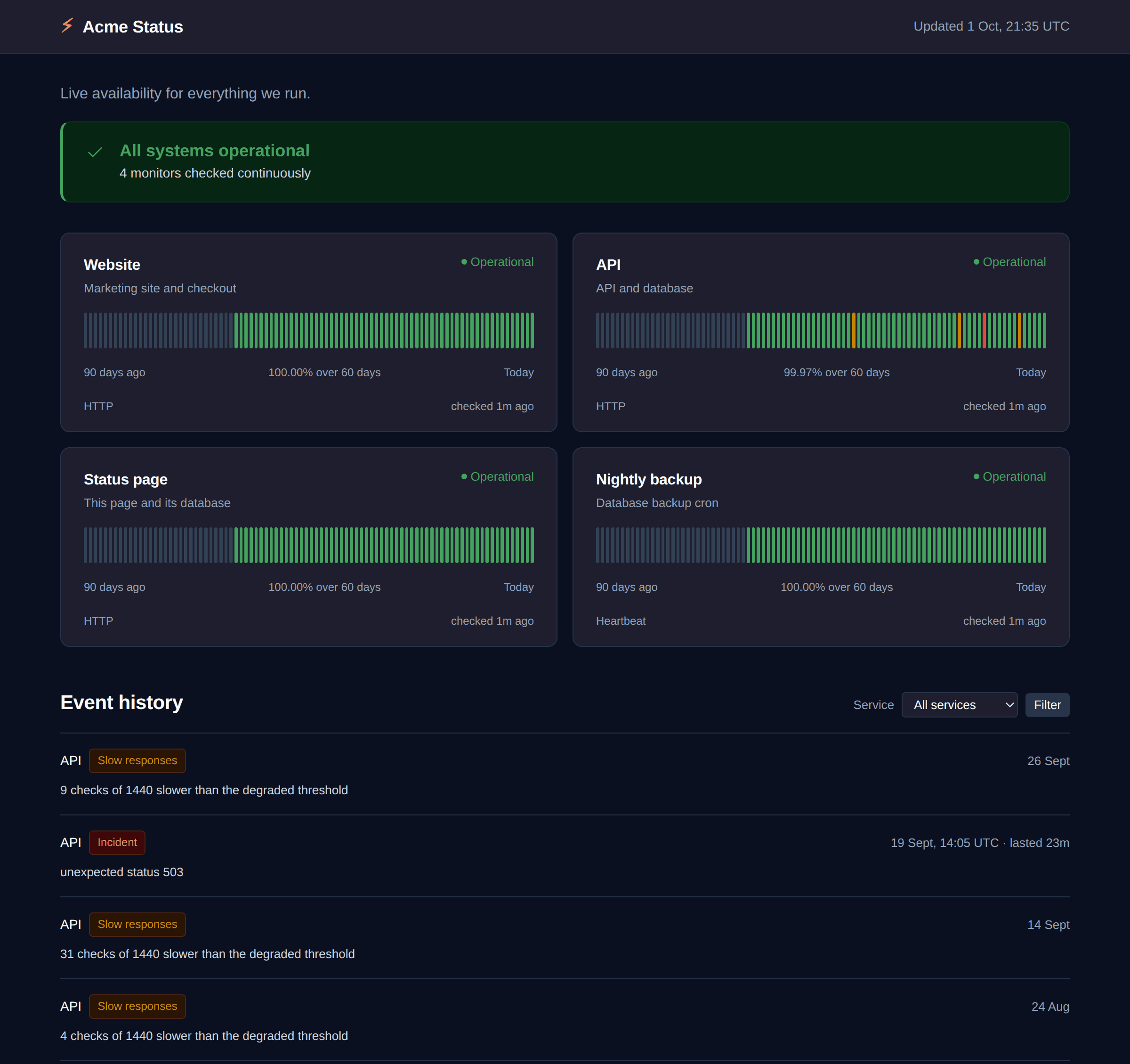Viewport: 1130px width, 1064px height.
Task: Click '19 Sept, 14:05 UTC · lasted 23m' text
Action: coord(979,843)
